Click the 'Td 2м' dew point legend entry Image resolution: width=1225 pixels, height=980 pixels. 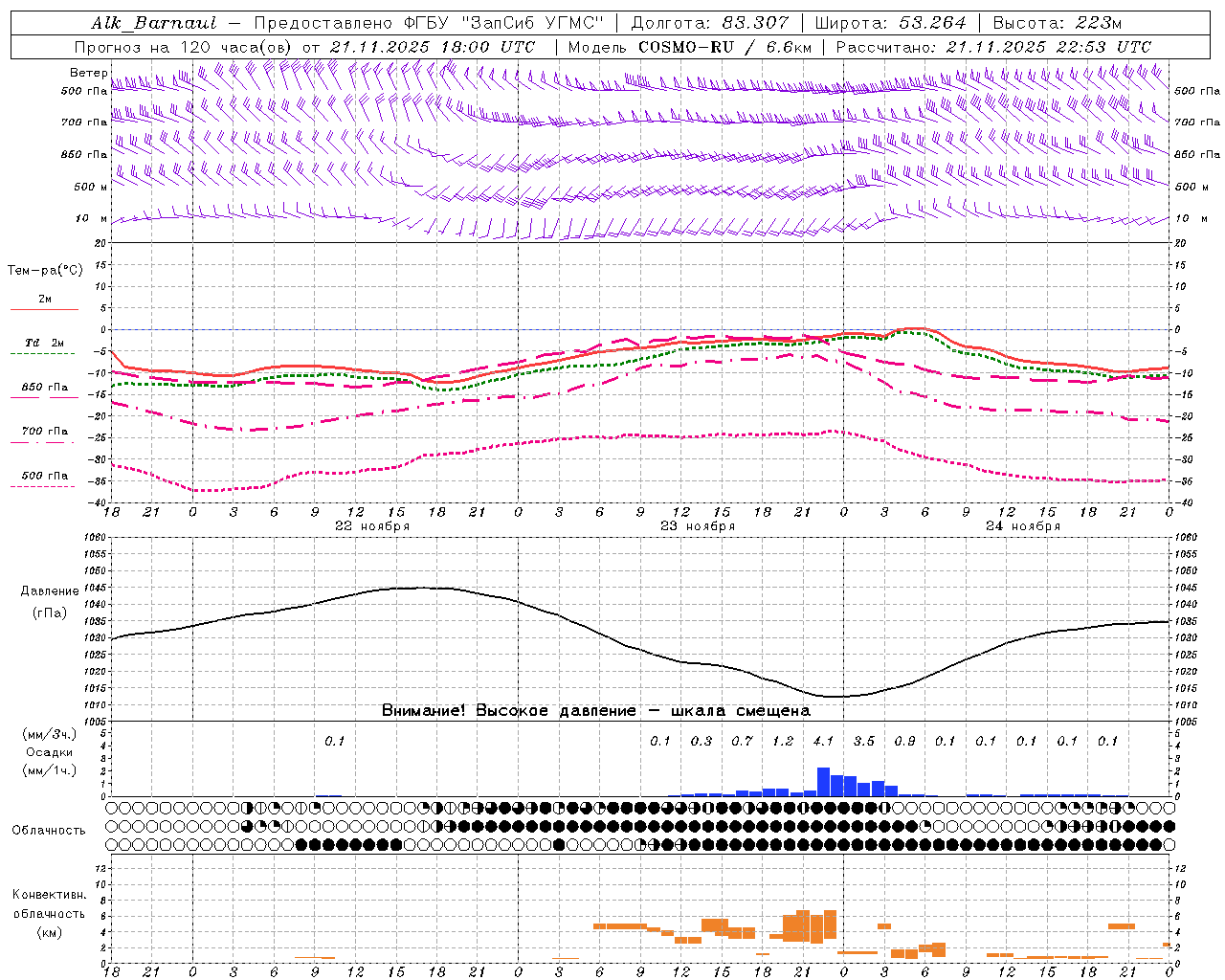[45, 343]
